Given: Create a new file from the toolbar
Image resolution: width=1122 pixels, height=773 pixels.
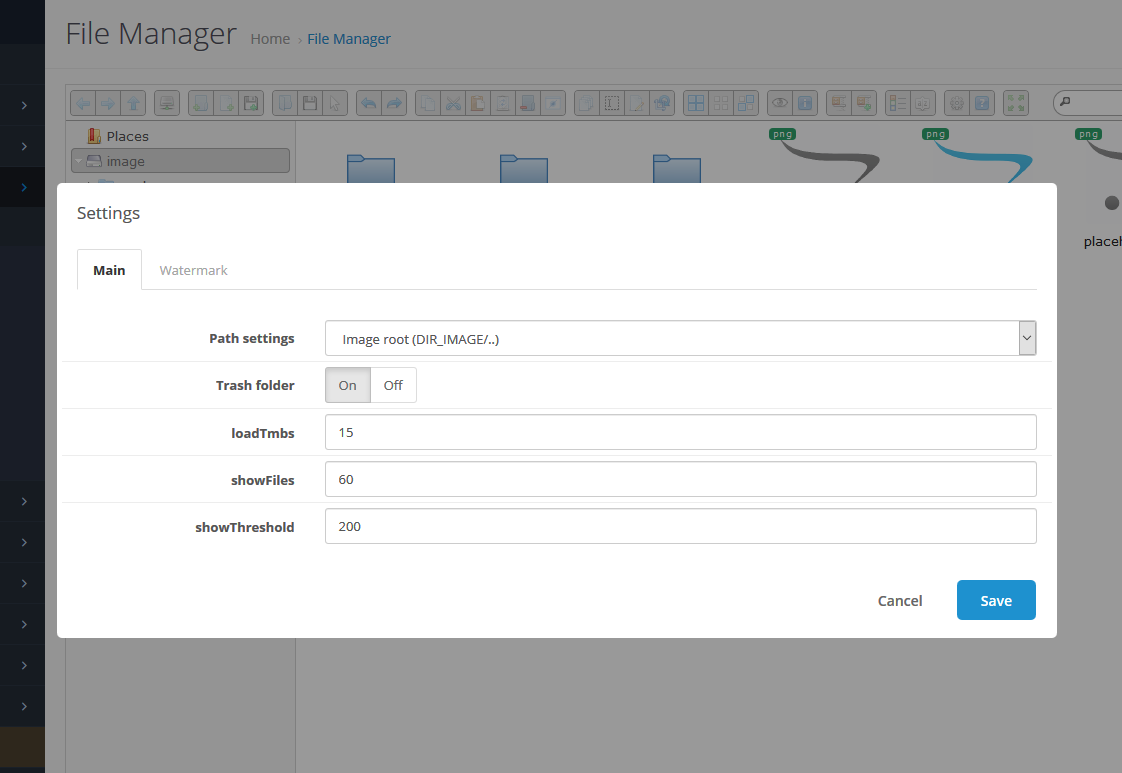Looking at the screenshot, I should click(226, 104).
